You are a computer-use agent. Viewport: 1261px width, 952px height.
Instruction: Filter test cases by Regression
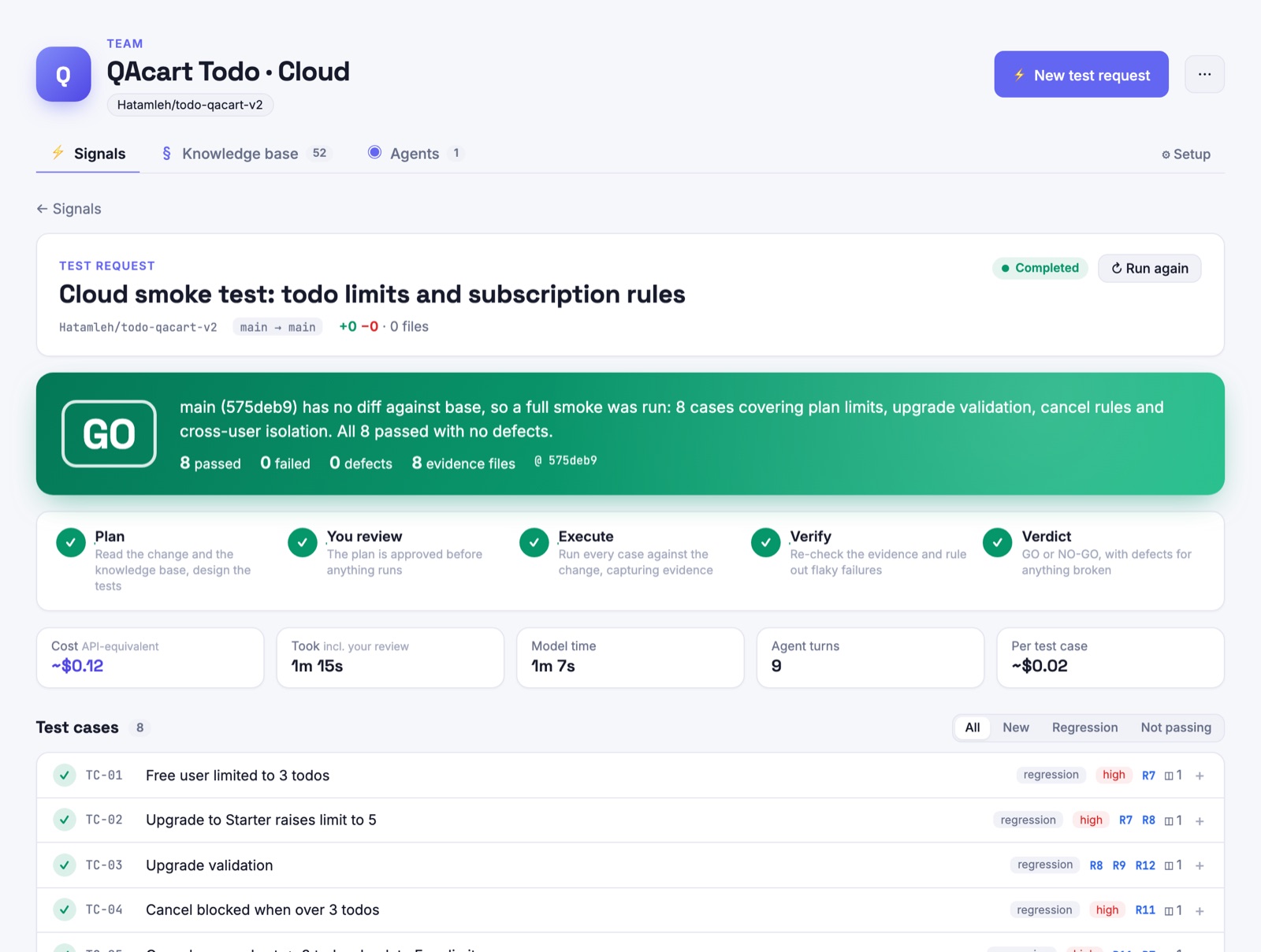1084,727
